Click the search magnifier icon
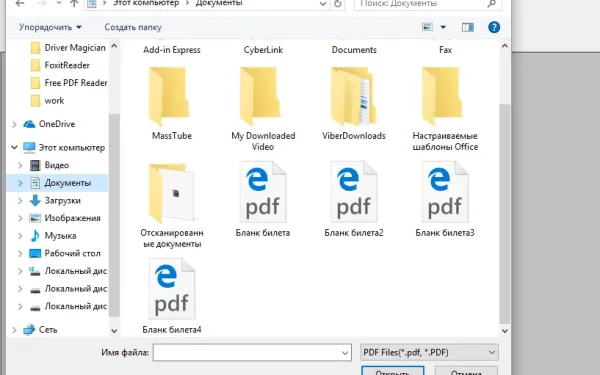Viewport: 600px width, 375px height. [492, 4]
